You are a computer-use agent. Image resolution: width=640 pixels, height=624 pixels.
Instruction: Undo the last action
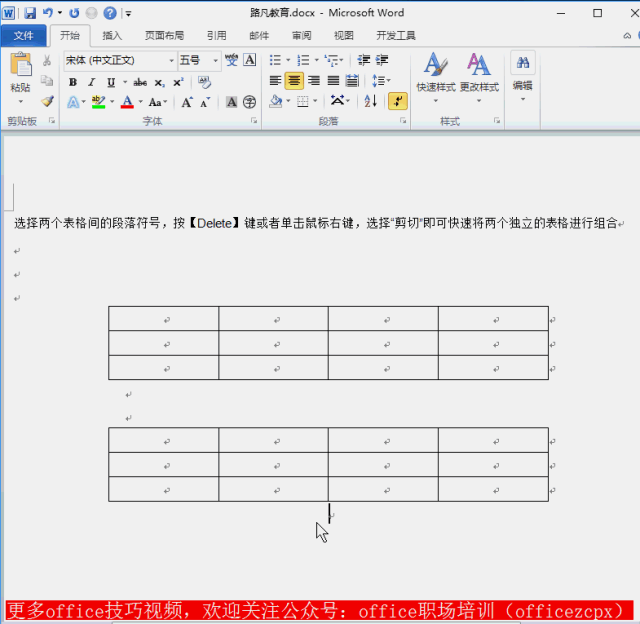48,13
